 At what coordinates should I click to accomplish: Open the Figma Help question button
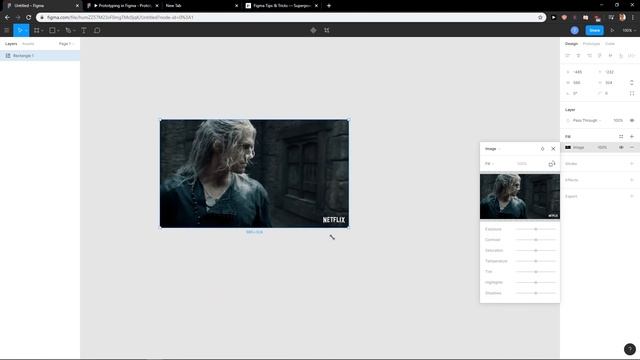629,349
